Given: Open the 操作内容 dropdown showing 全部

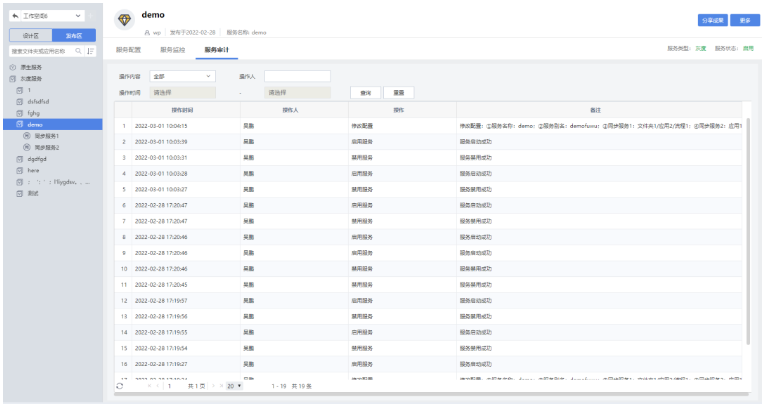Looking at the screenshot, I should [181, 76].
